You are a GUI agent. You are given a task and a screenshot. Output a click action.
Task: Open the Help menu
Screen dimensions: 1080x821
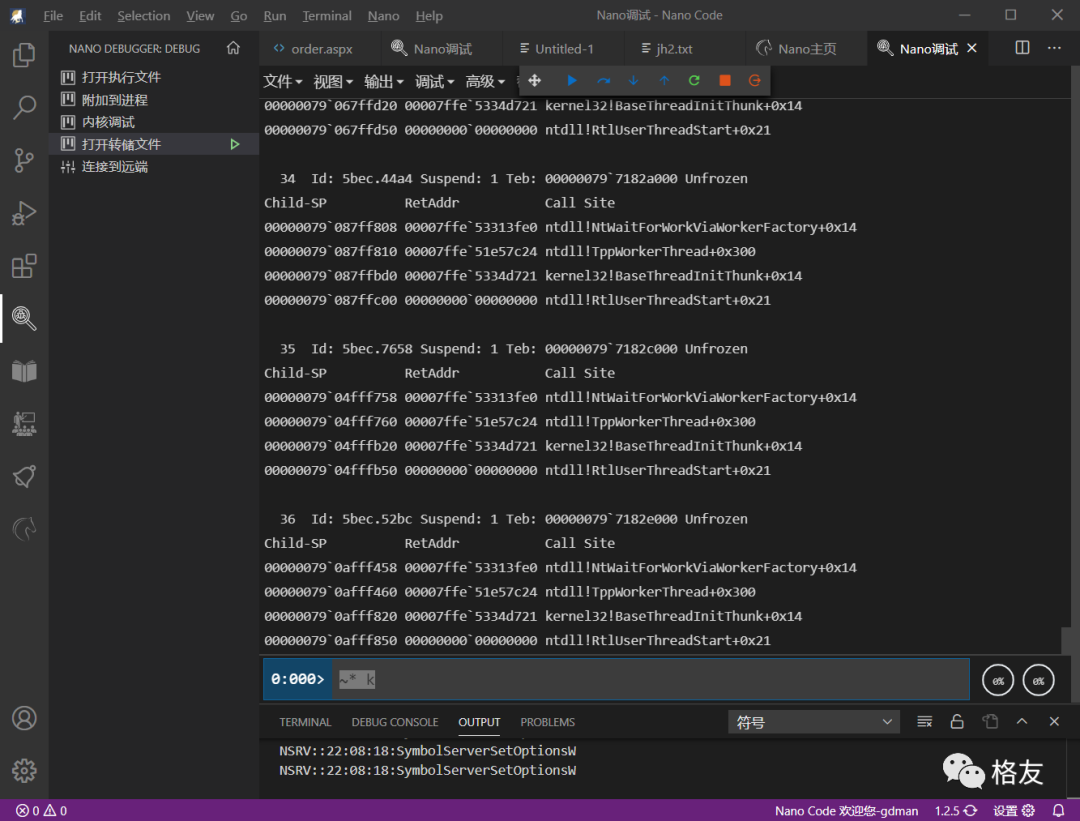pyautogui.click(x=428, y=15)
